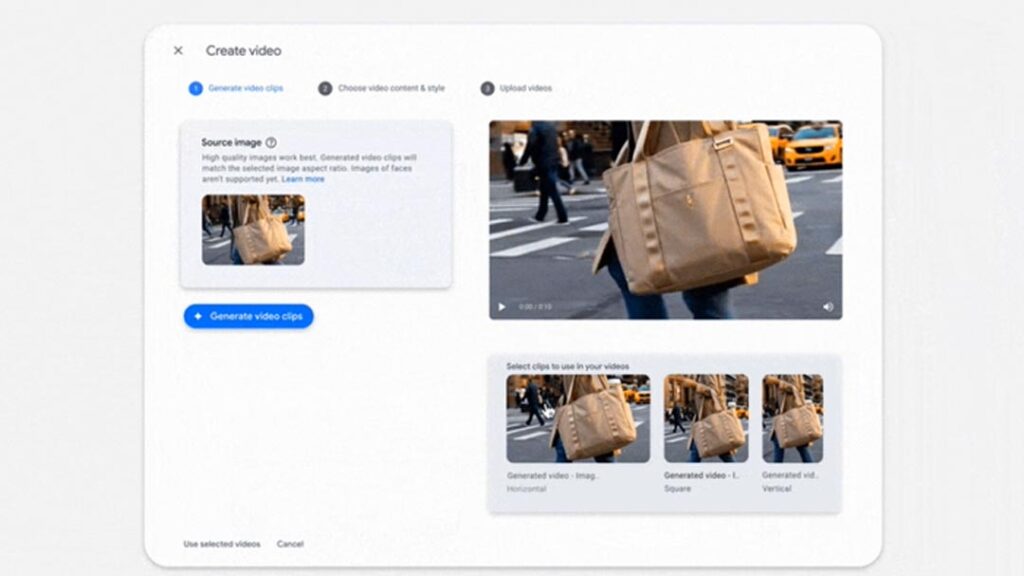
Task: Switch to the 'Upload videos' step
Action: pos(525,88)
